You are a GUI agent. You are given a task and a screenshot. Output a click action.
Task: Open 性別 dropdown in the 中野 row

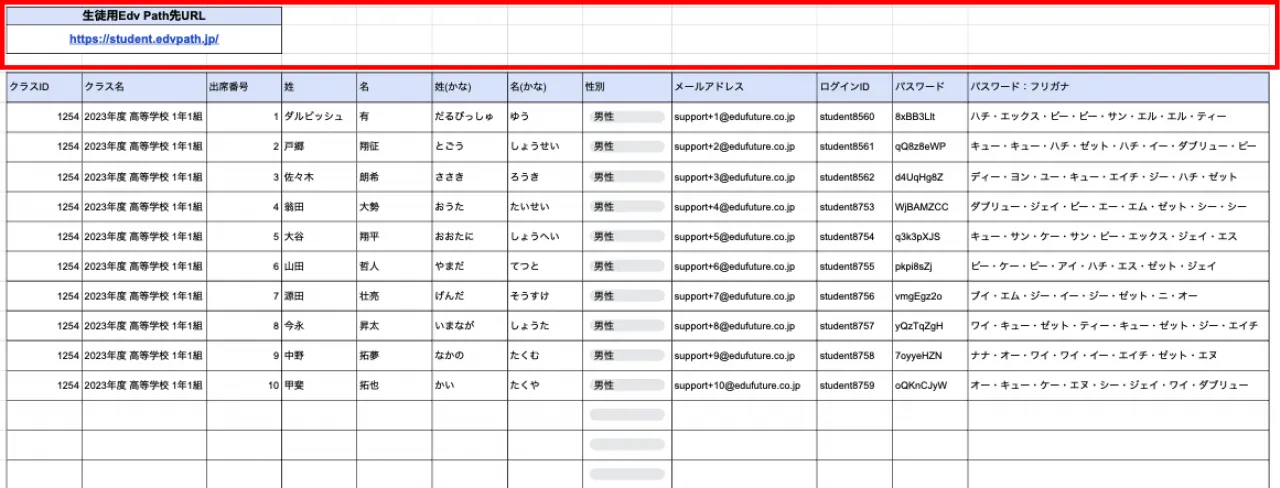(x=627, y=355)
